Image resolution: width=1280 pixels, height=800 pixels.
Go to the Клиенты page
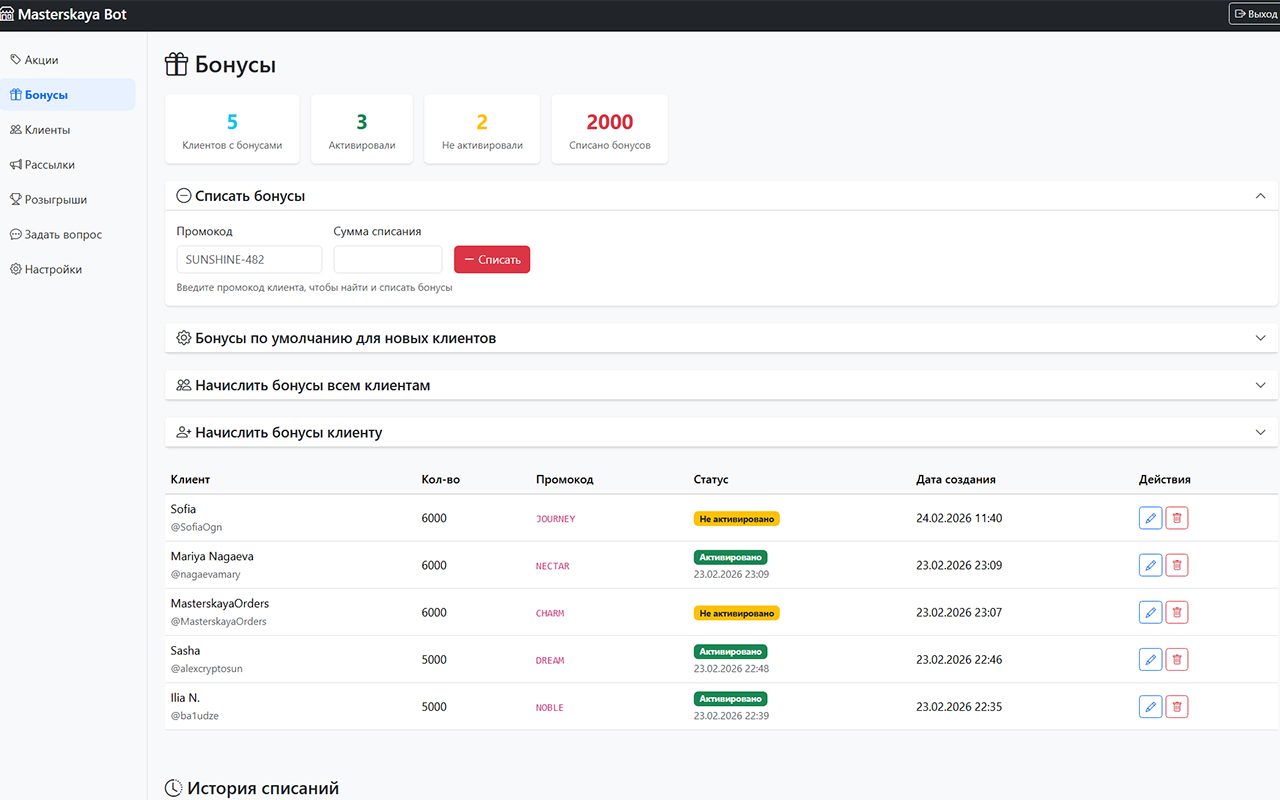47,130
